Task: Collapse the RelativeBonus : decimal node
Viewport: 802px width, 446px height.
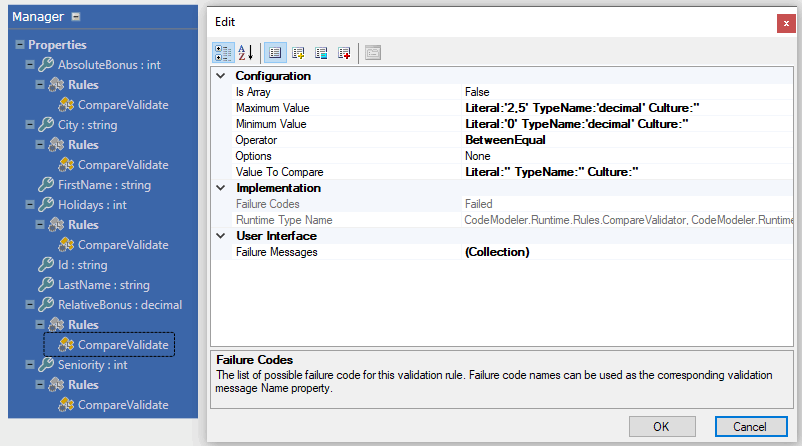Action: tap(30, 304)
